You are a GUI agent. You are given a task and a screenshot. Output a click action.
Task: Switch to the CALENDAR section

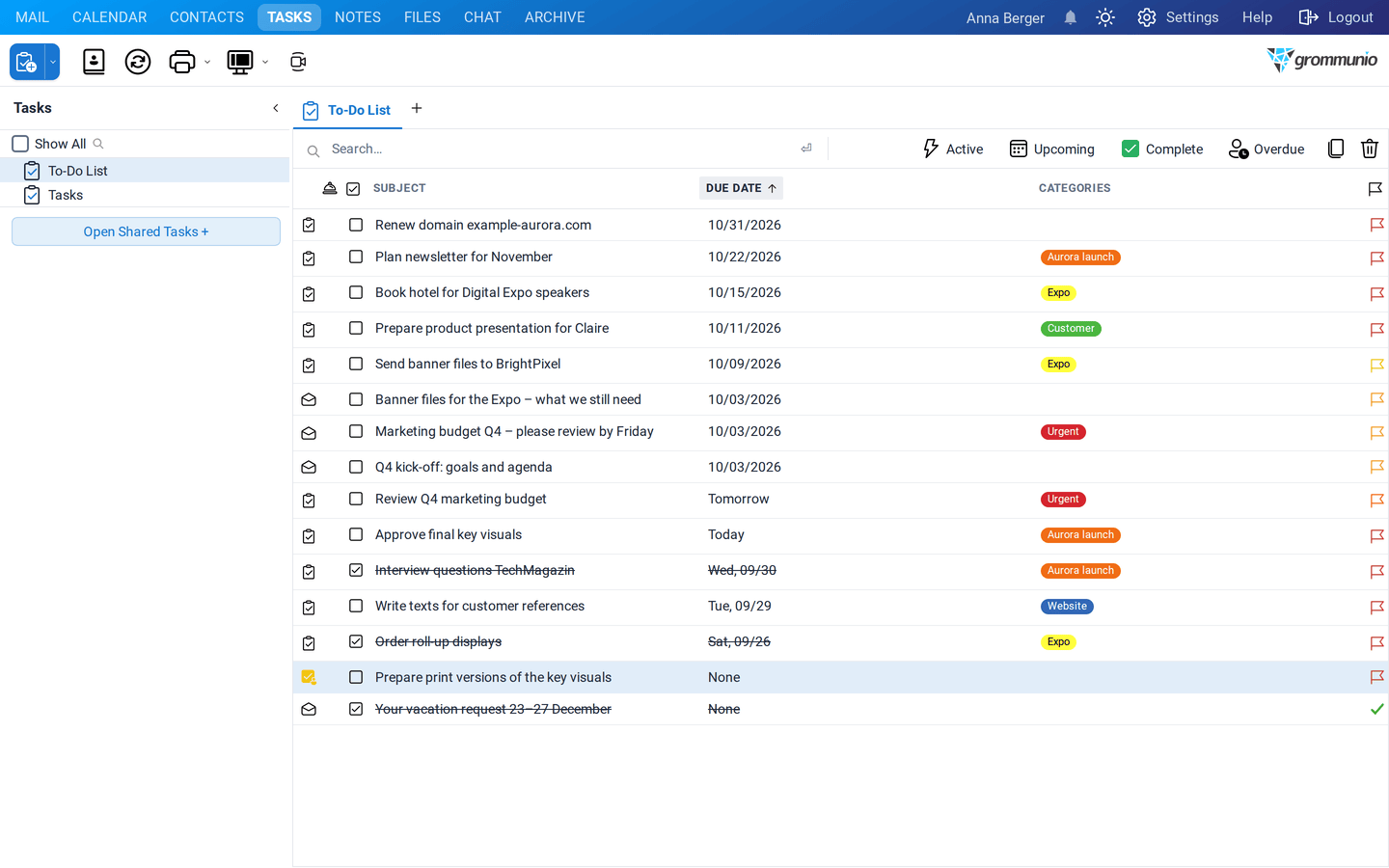[110, 17]
